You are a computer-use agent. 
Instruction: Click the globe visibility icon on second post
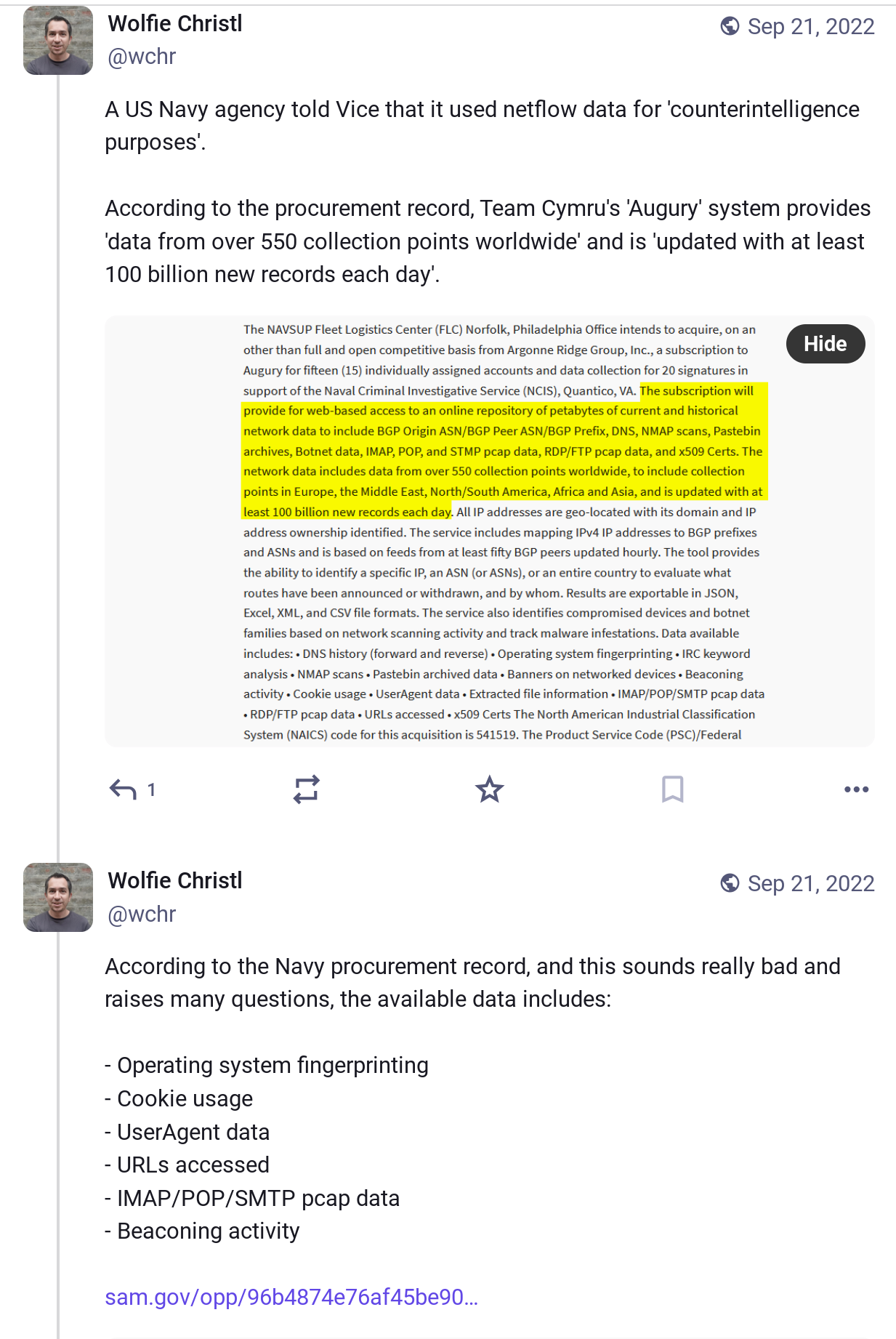click(x=730, y=884)
